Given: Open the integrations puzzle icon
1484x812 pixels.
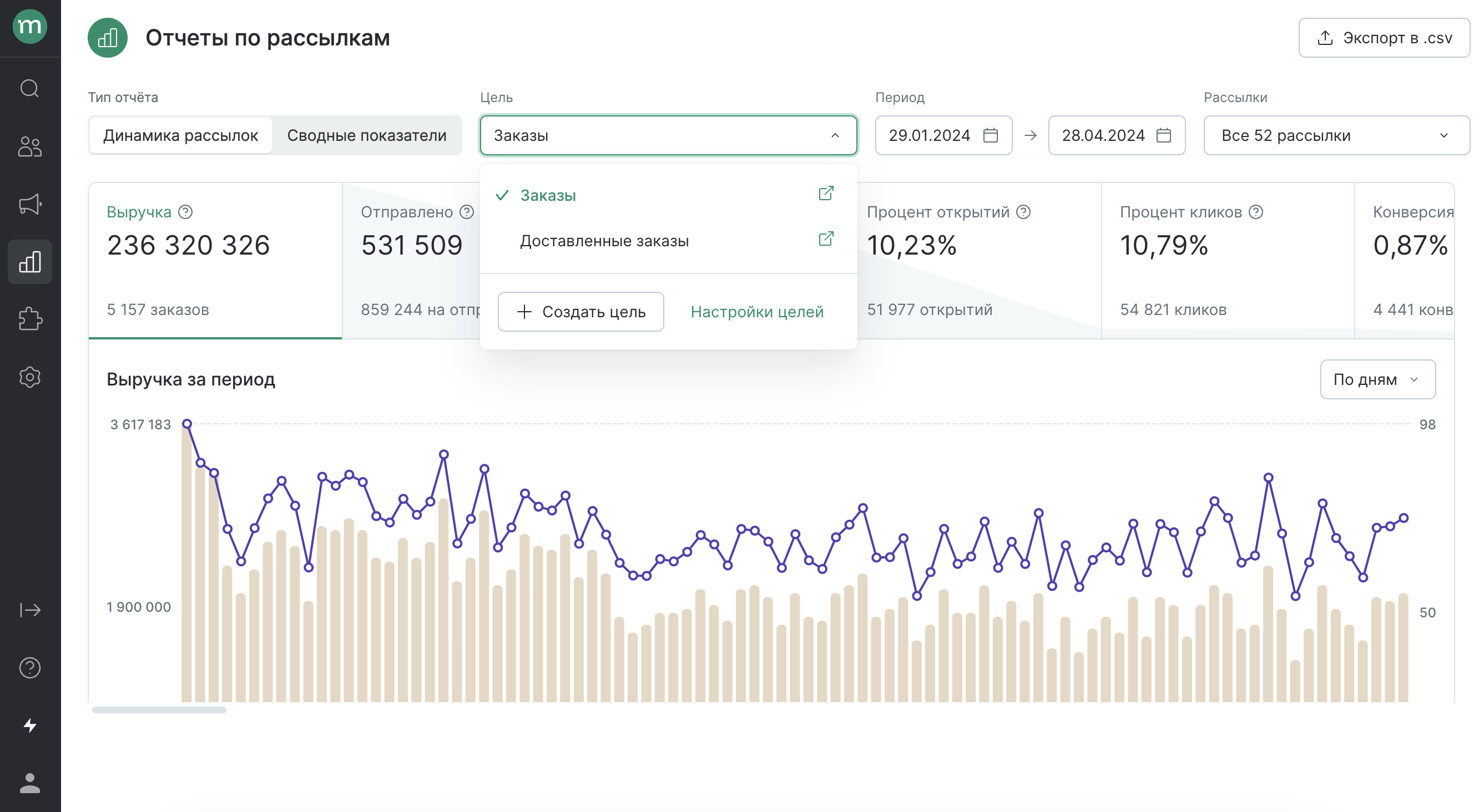Looking at the screenshot, I should 30,319.
